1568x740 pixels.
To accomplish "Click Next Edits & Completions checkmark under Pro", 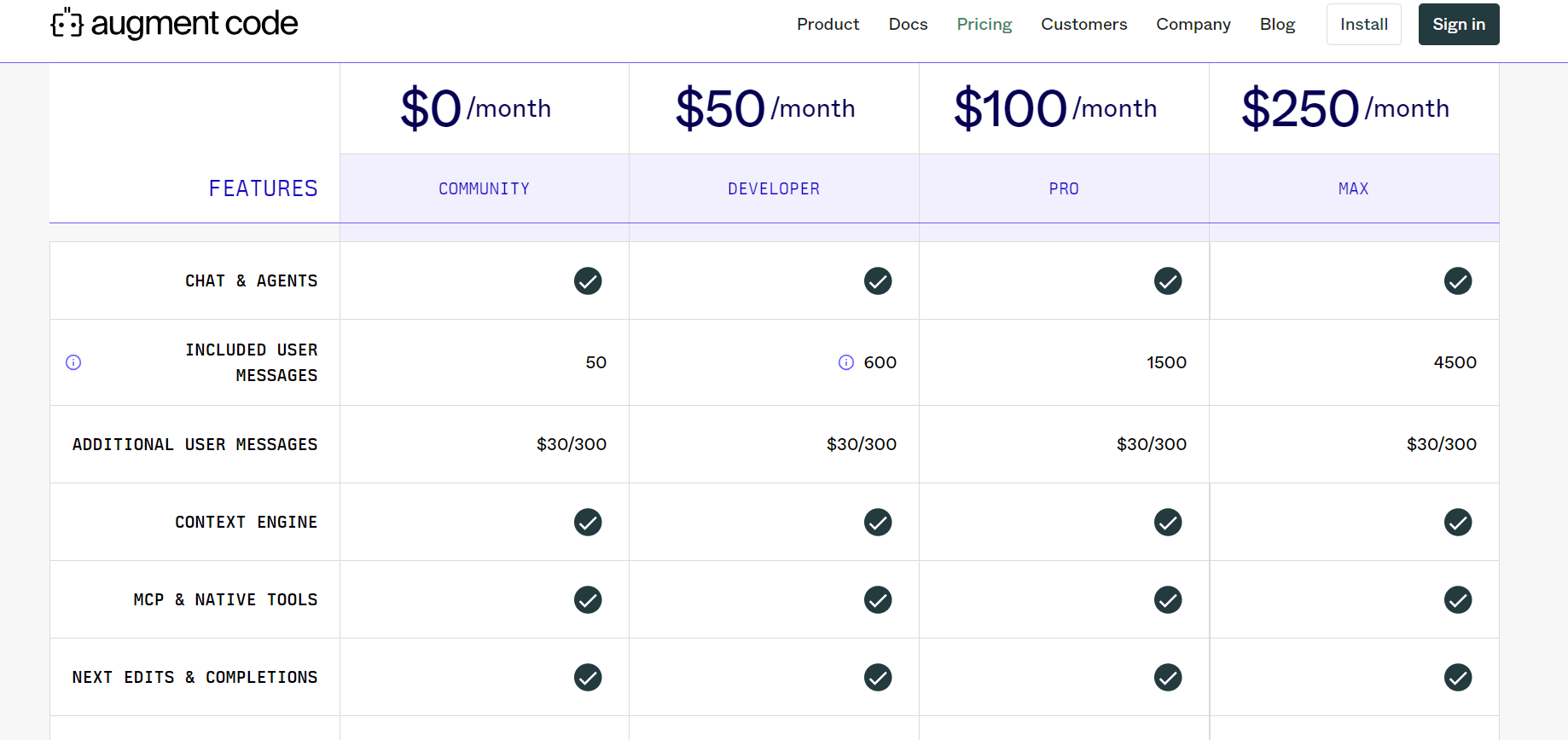I will point(1168,677).
